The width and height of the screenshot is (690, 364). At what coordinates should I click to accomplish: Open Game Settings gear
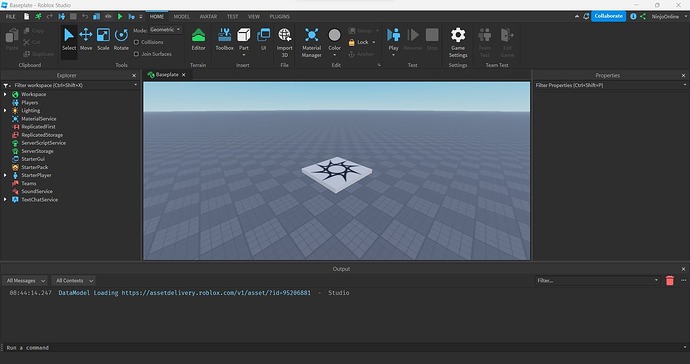458,42
